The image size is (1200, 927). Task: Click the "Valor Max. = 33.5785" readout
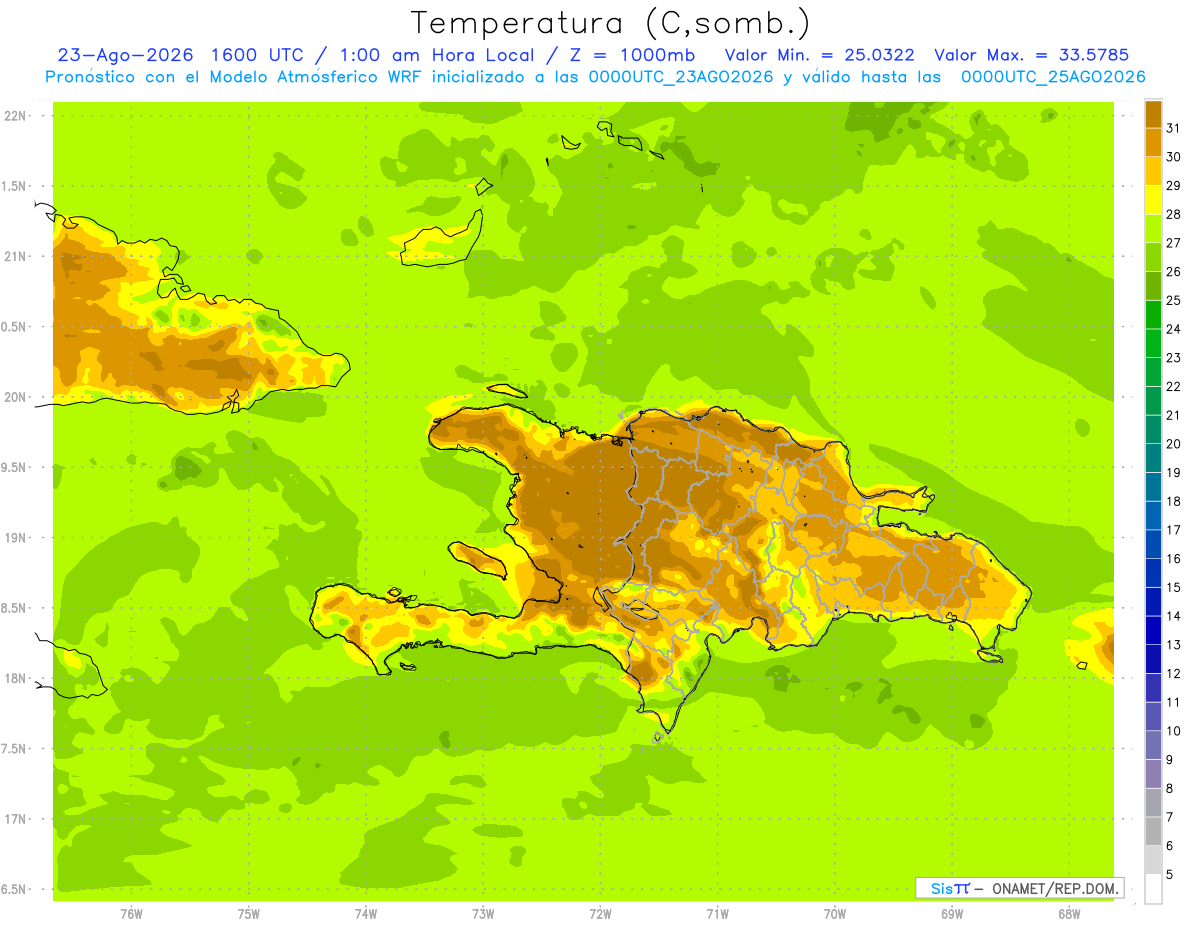coord(1031,55)
